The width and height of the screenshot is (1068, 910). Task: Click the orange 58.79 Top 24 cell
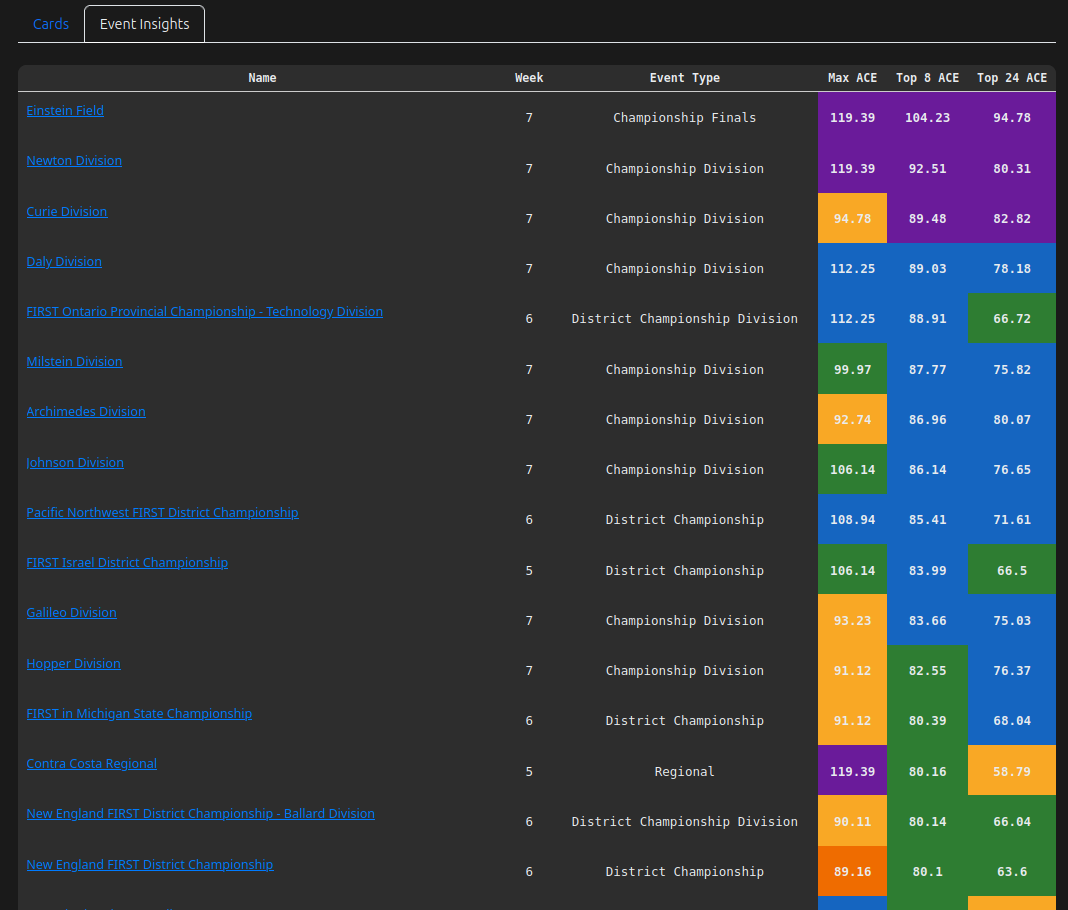click(1011, 771)
